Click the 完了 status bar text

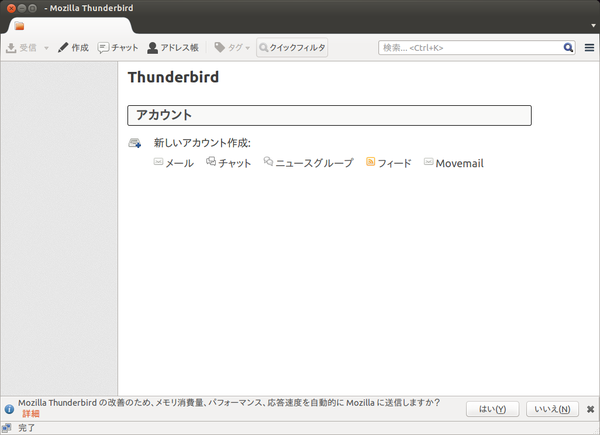(x=26, y=428)
